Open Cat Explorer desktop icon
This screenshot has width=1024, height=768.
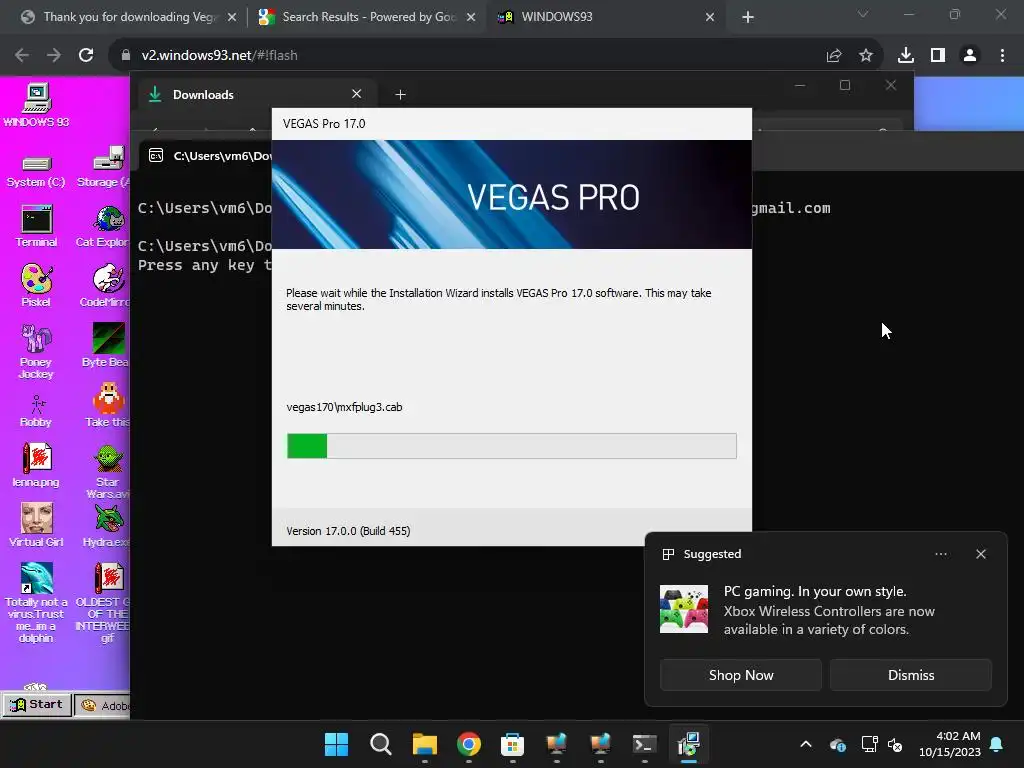coord(103,226)
